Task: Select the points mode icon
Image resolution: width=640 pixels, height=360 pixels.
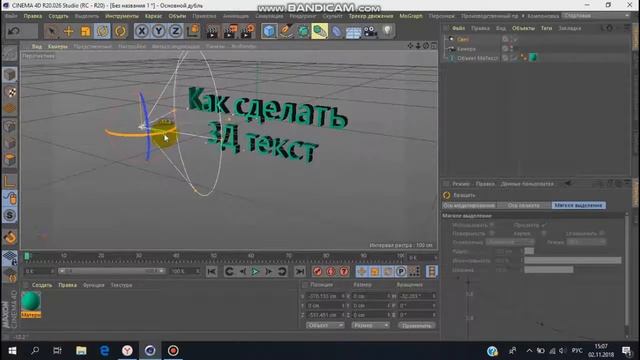Action: (10, 126)
